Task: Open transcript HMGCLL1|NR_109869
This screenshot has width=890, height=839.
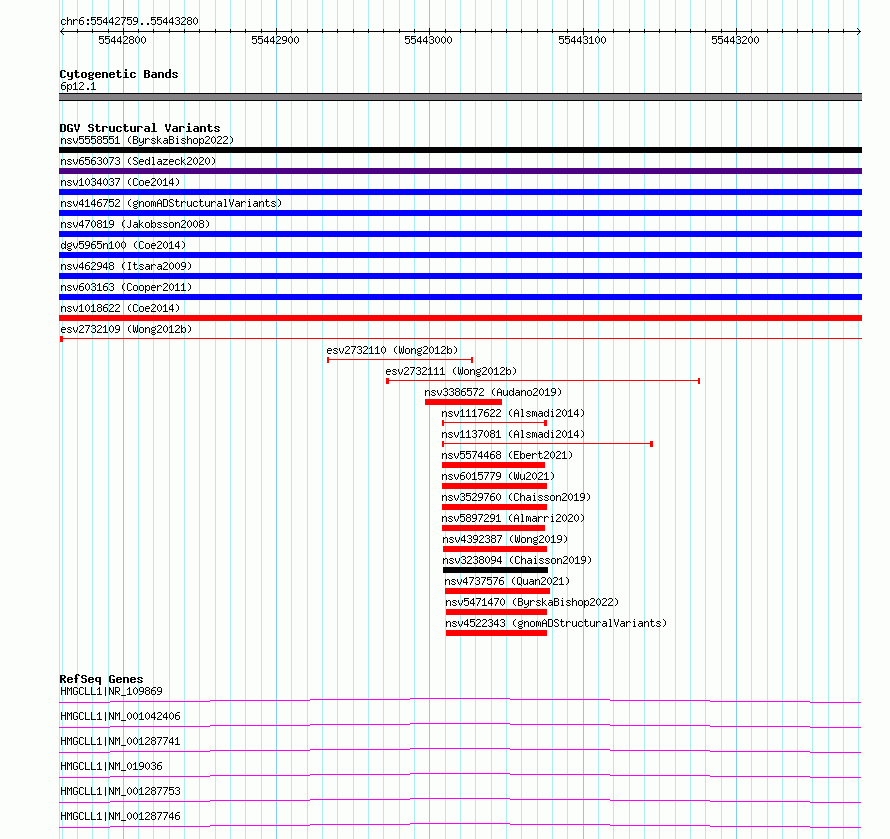Action: 111,691
